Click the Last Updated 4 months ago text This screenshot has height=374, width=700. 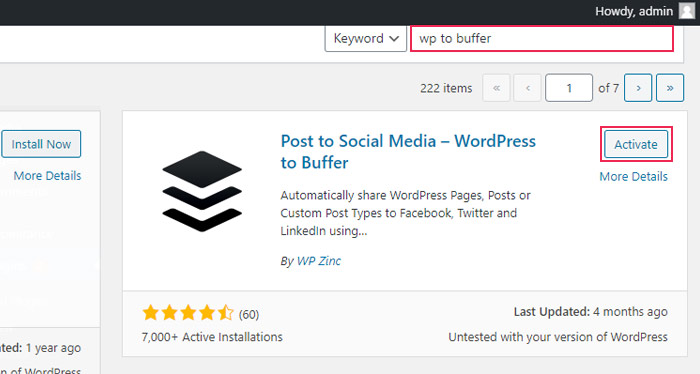[x=590, y=312]
